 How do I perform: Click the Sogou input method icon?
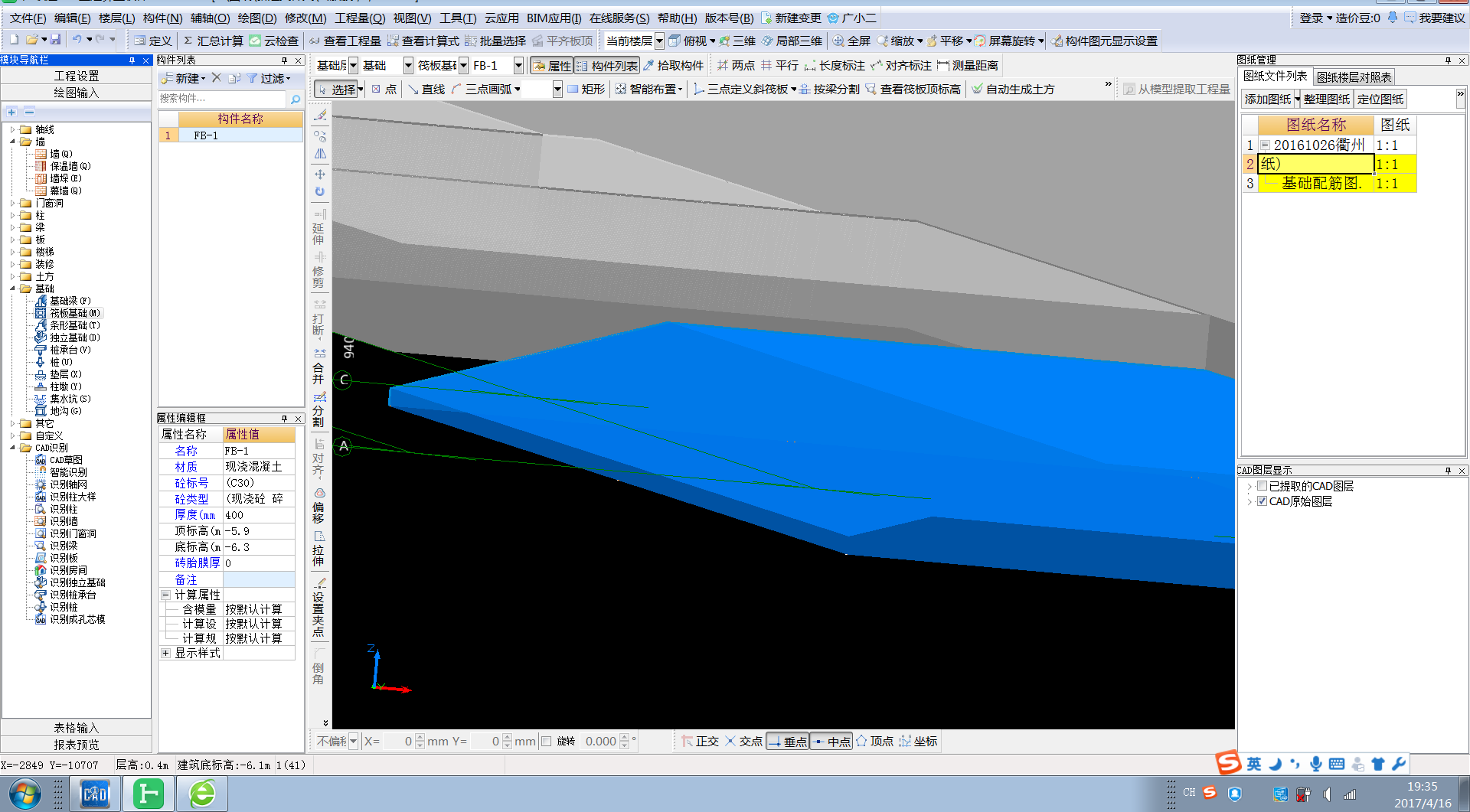[1228, 763]
